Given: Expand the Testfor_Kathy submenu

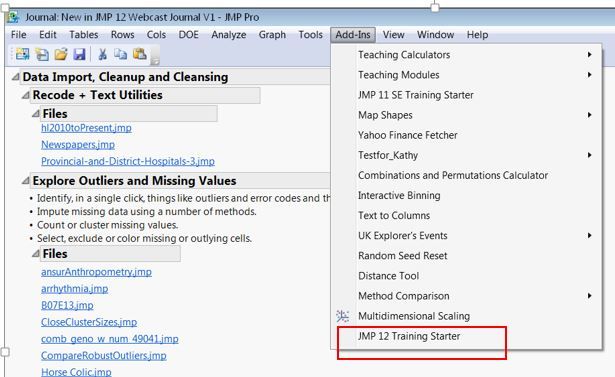Looking at the screenshot, I should [x=467, y=155].
